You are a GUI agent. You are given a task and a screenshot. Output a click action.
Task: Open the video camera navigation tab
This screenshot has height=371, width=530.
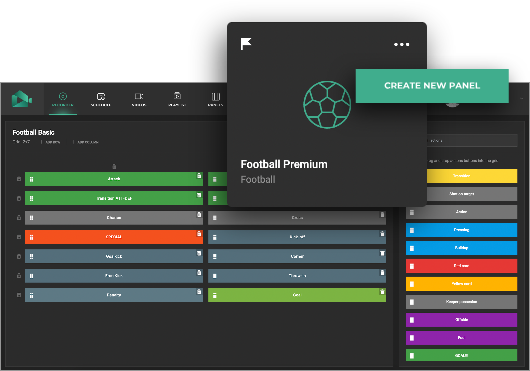[x=139, y=100]
